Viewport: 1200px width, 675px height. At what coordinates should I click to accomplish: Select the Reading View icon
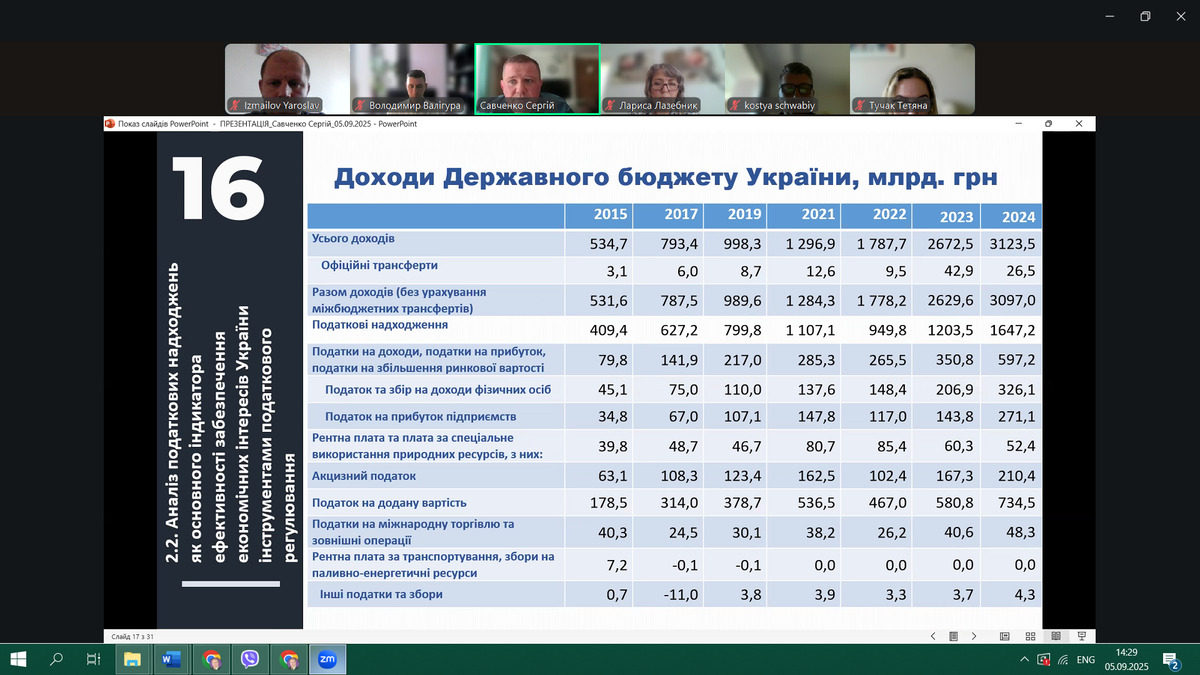coord(1055,636)
